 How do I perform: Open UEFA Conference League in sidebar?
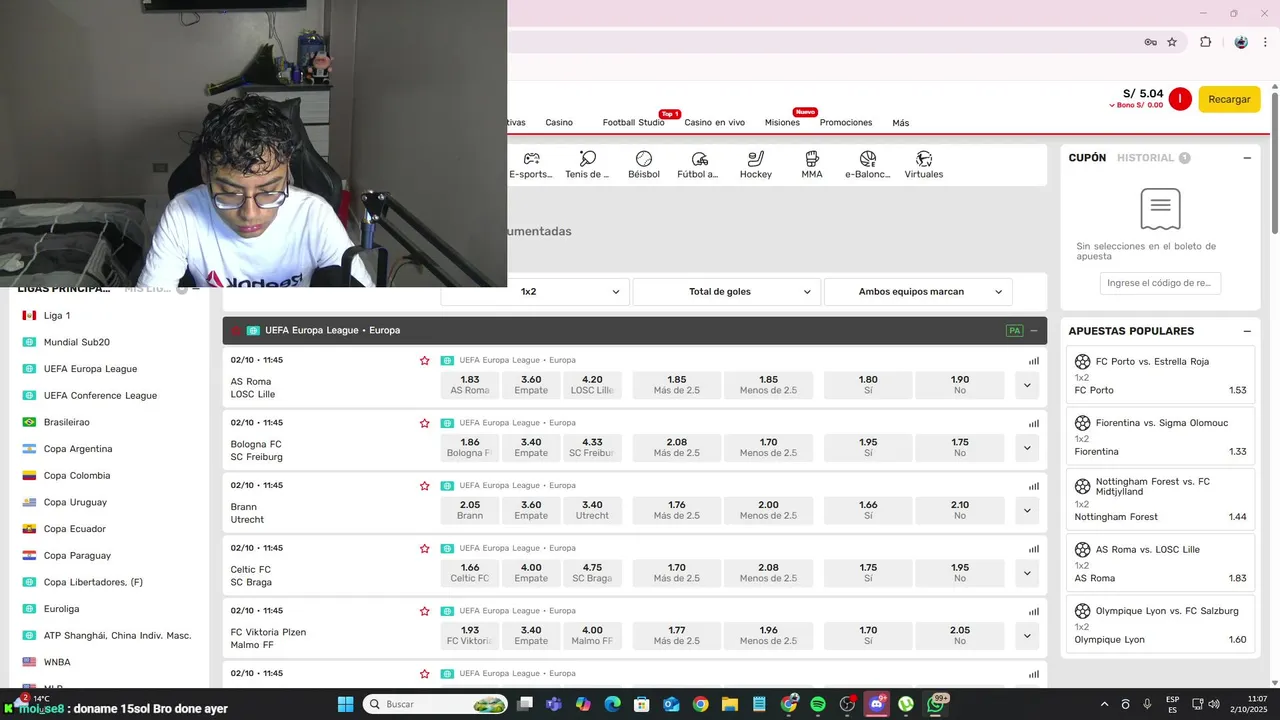coord(100,396)
